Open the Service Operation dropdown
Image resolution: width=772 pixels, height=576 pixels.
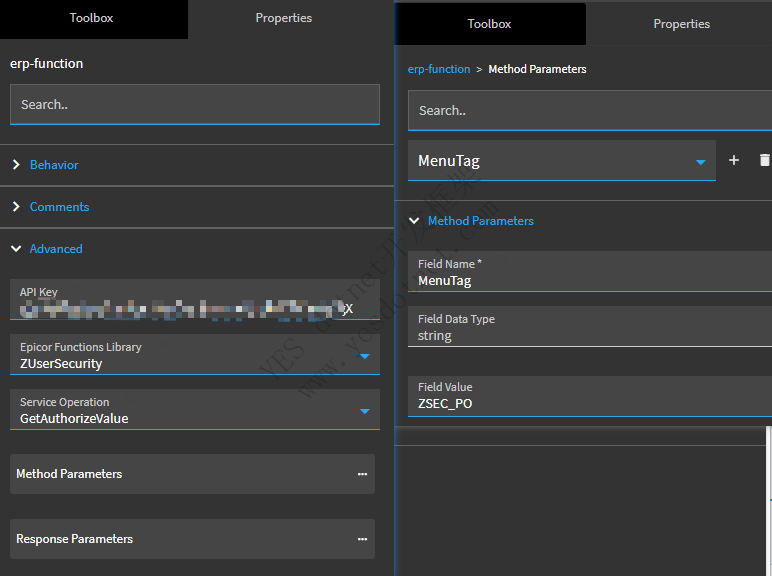[364, 410]
